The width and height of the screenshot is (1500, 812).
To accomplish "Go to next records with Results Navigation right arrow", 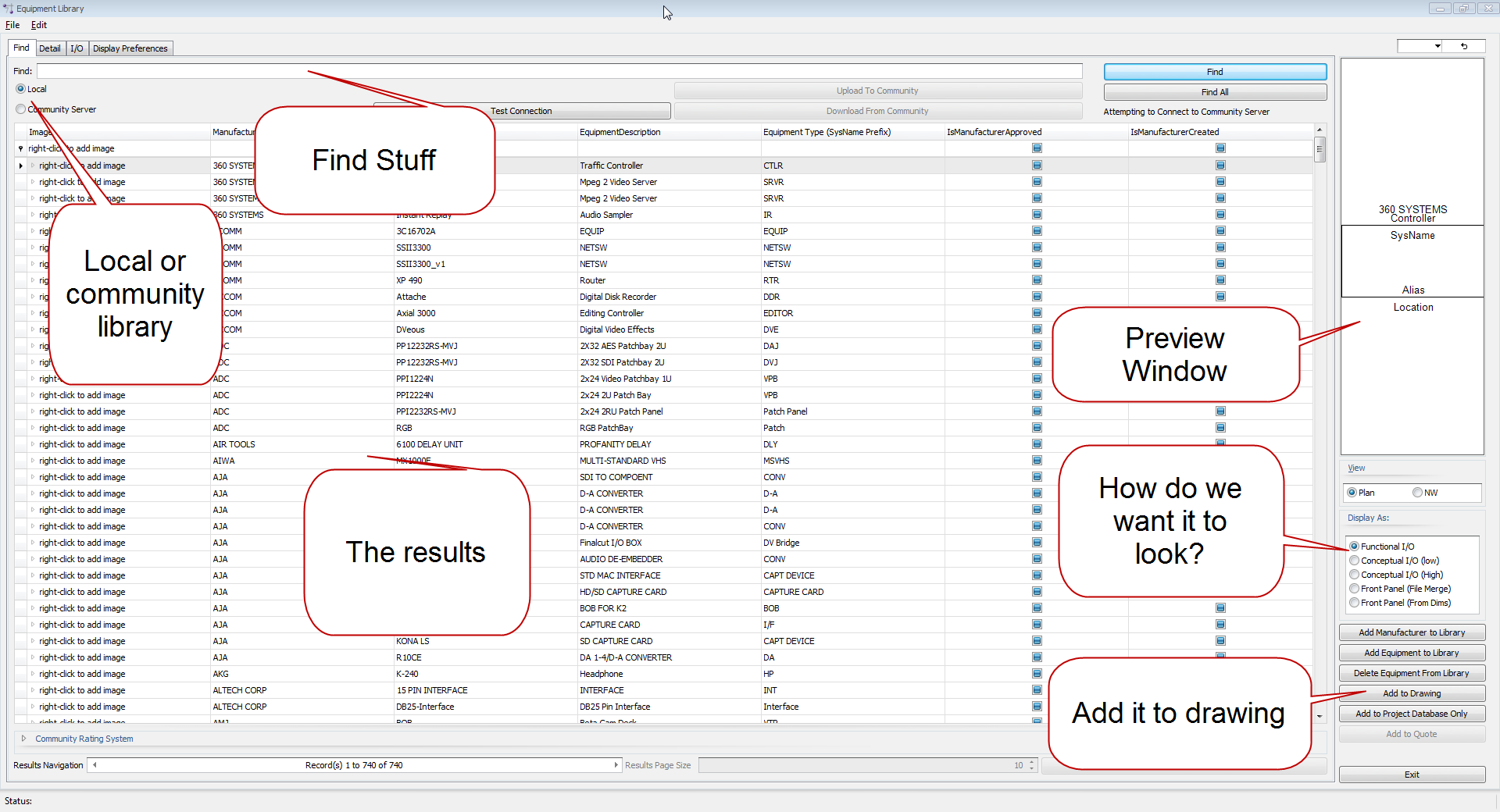I will pos(616,765).
